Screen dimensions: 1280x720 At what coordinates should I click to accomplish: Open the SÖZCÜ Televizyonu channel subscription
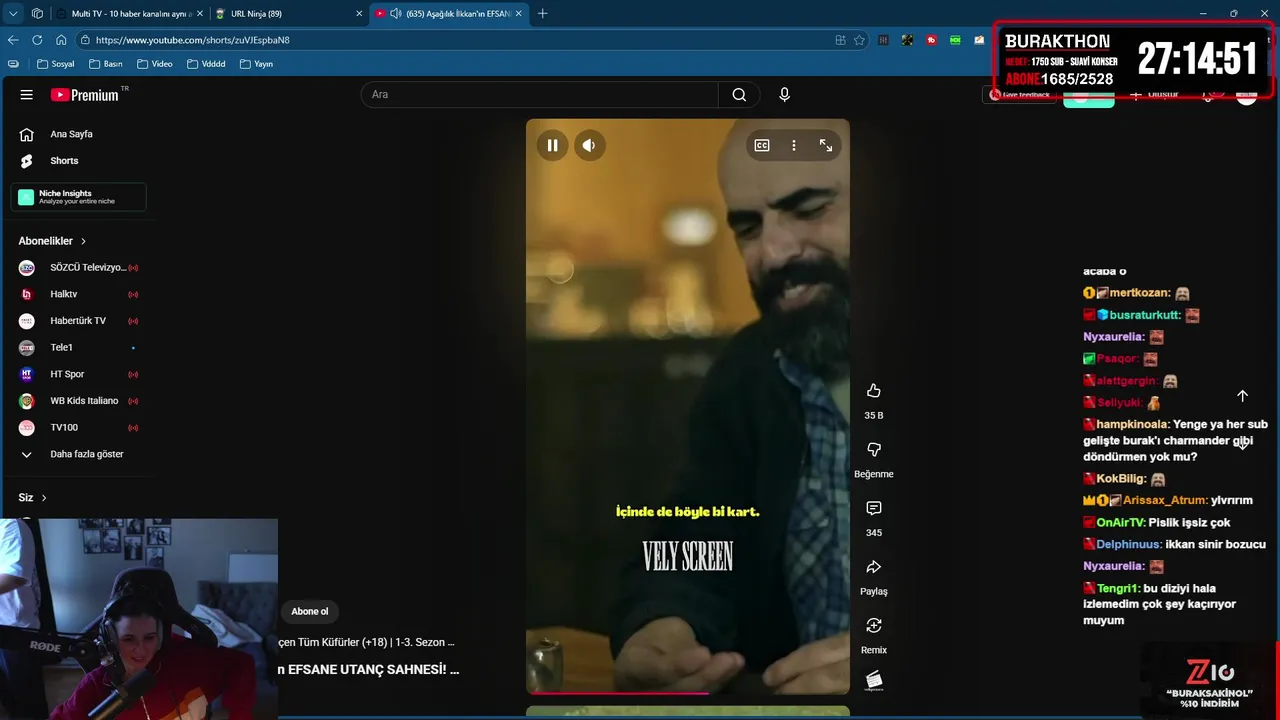coord(79,268)
